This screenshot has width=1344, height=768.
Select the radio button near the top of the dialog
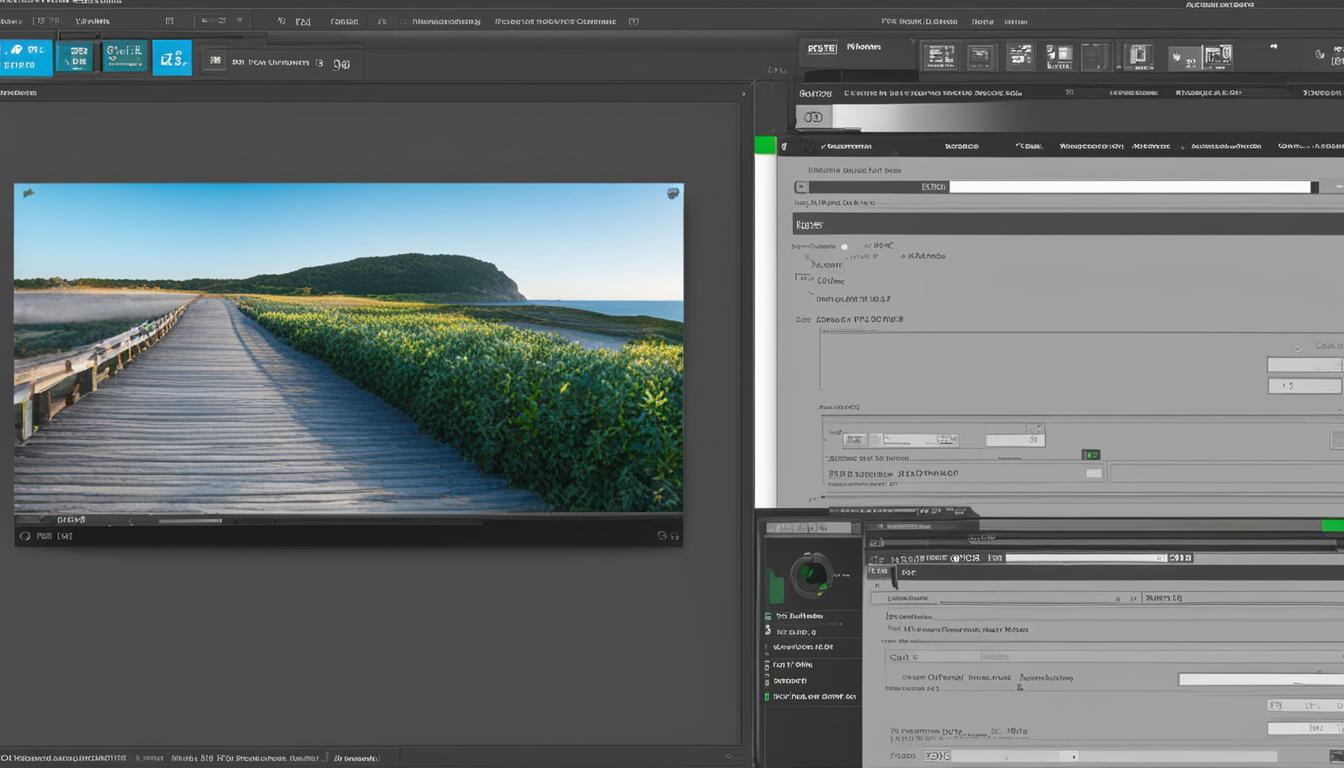844,245
